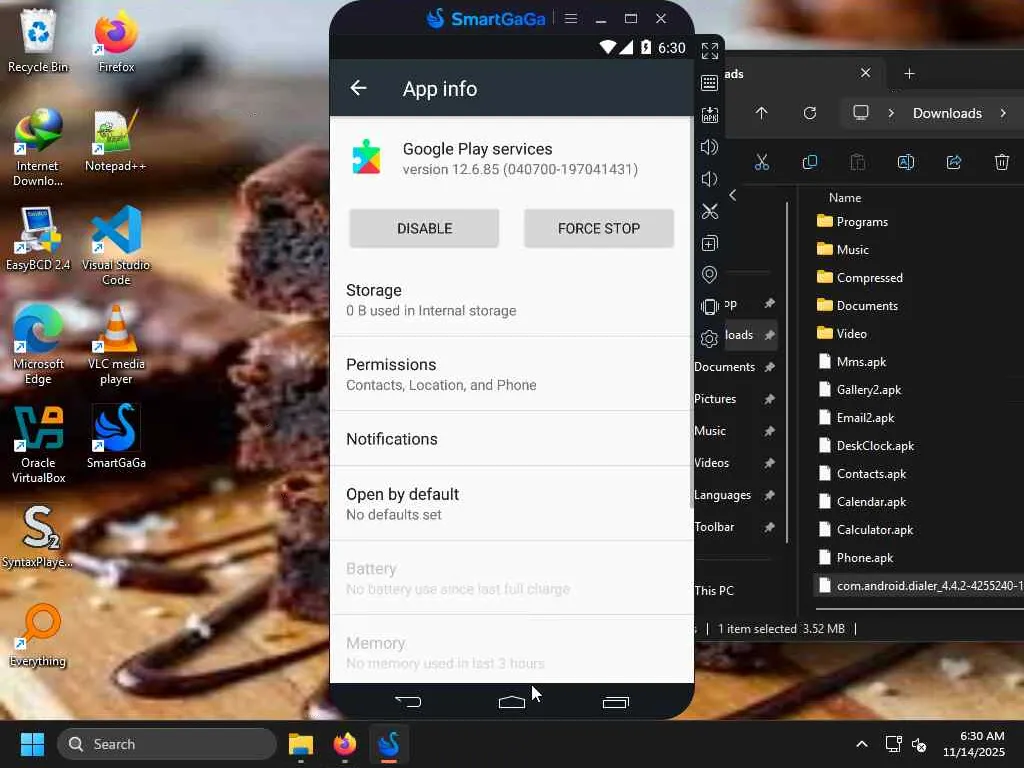The image size is (1024, 768).
Task: Tap the Android recent apps button
Action: point(615,702)
